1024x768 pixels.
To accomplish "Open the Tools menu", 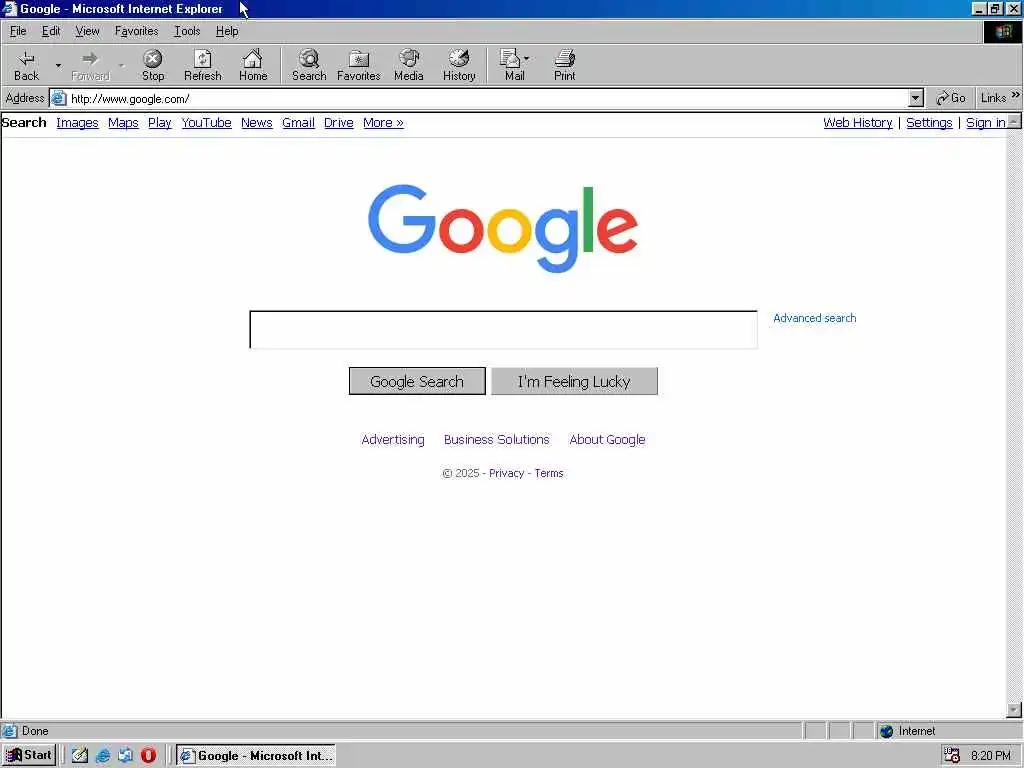I will click(187, 31).
